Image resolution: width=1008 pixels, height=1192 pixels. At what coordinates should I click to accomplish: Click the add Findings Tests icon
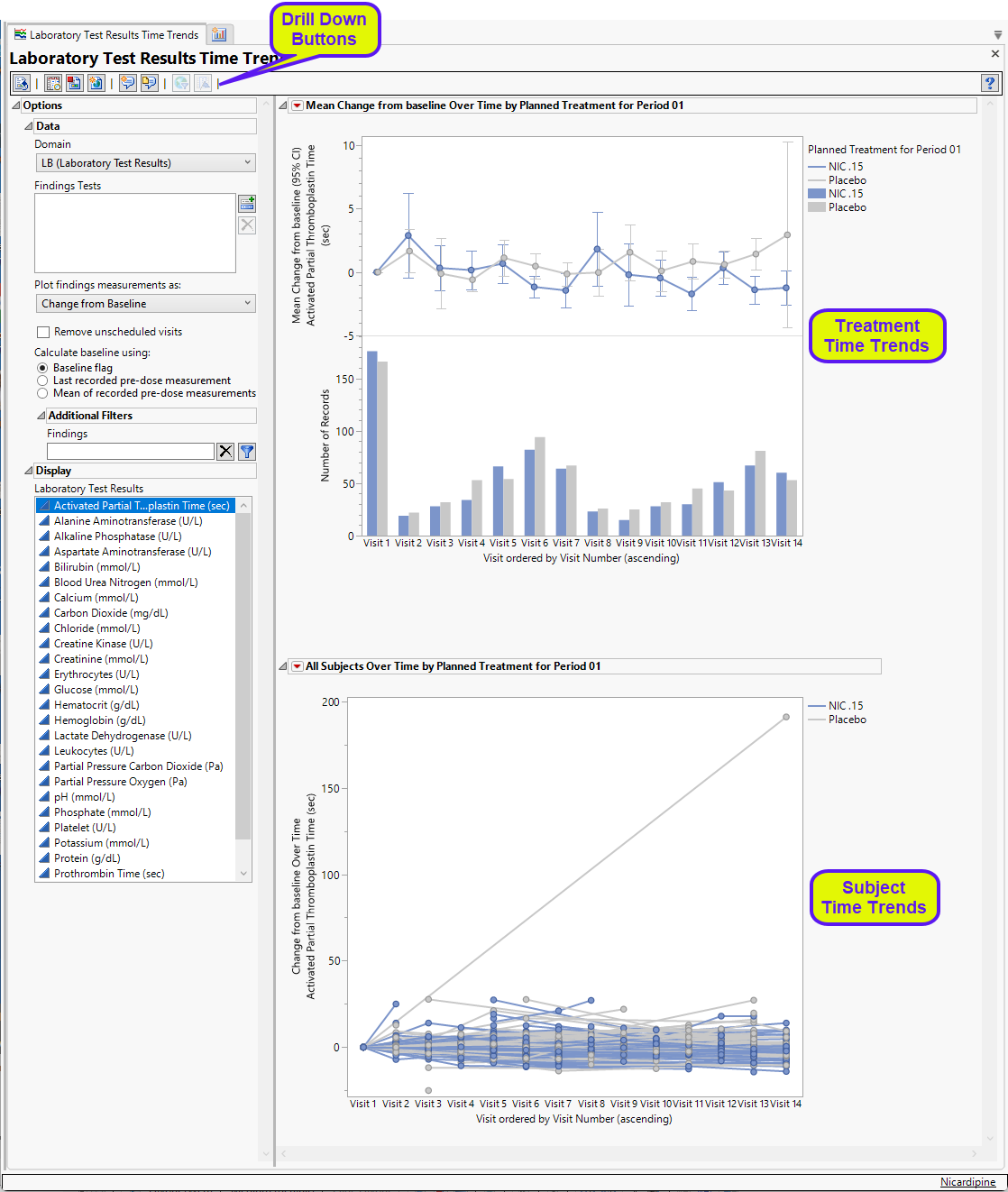tap(247, 203)
